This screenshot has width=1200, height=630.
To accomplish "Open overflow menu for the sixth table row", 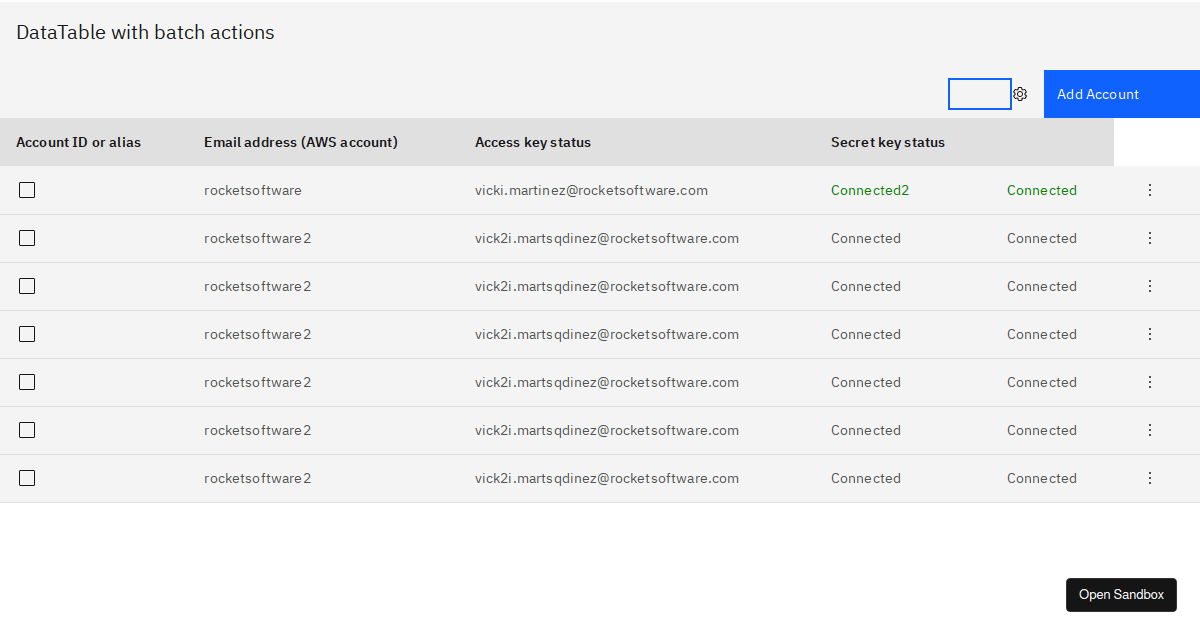I will pyautogui.click(x=1150, y=430).
